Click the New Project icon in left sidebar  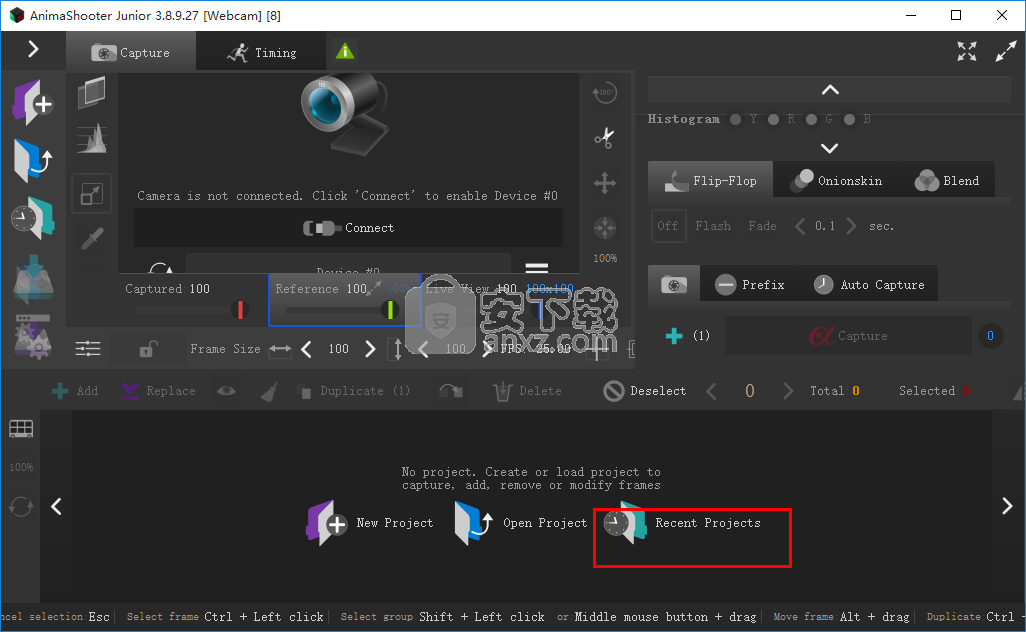[x=33, y=102]
